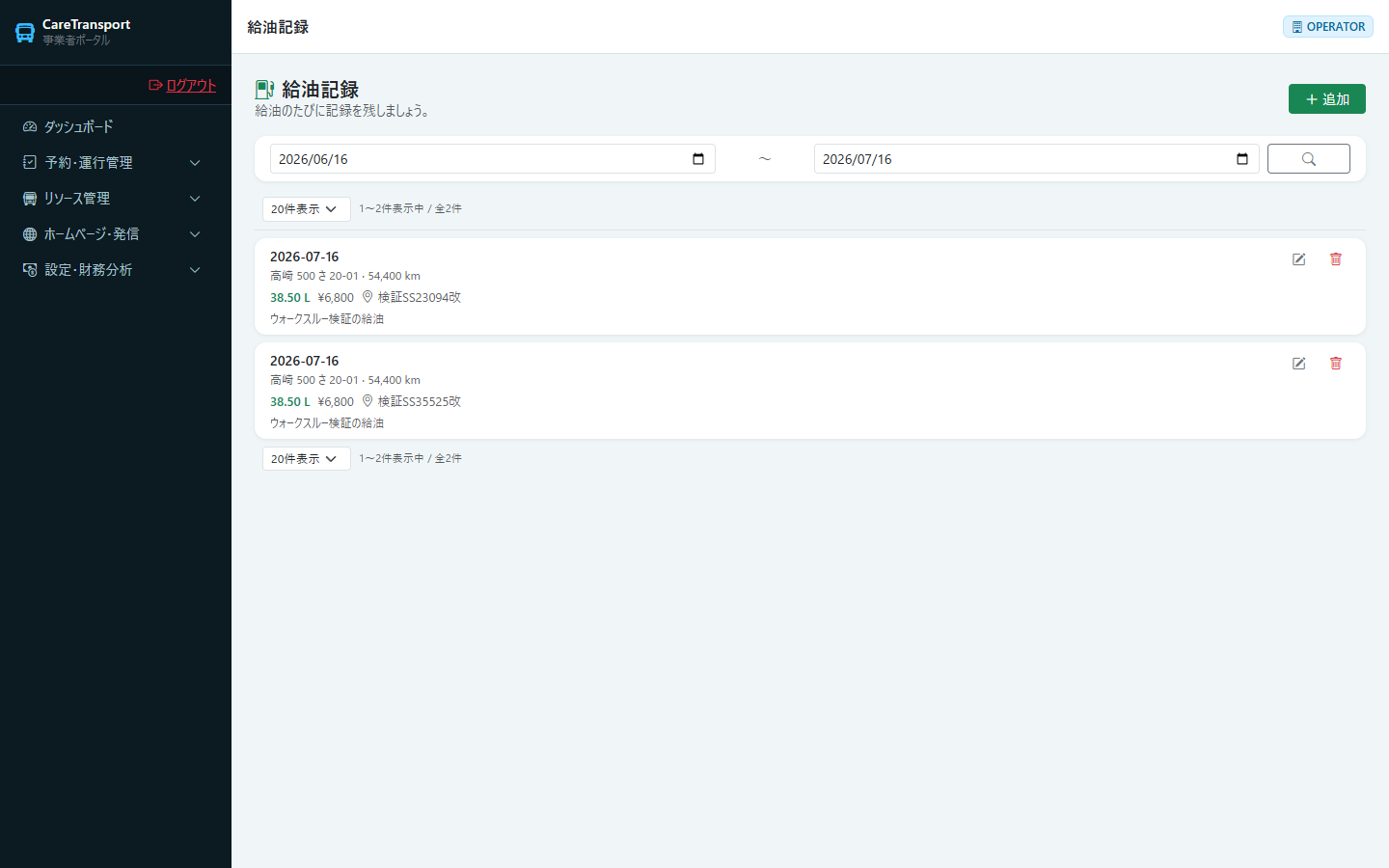Edit the 検証SS23094改 fuel record
The image size is (1389, 868).
click(1299, 259)
